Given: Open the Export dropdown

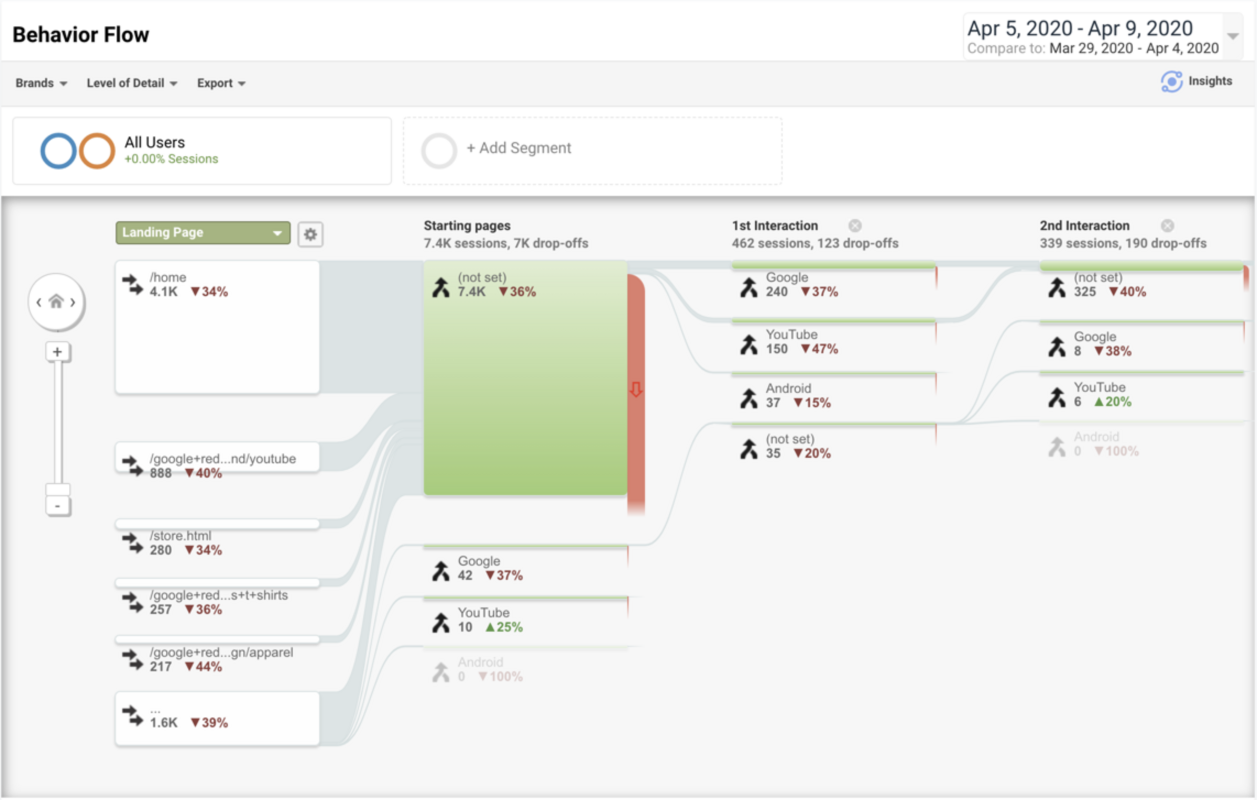Looking at the screenshot, I should pos(221,83).
